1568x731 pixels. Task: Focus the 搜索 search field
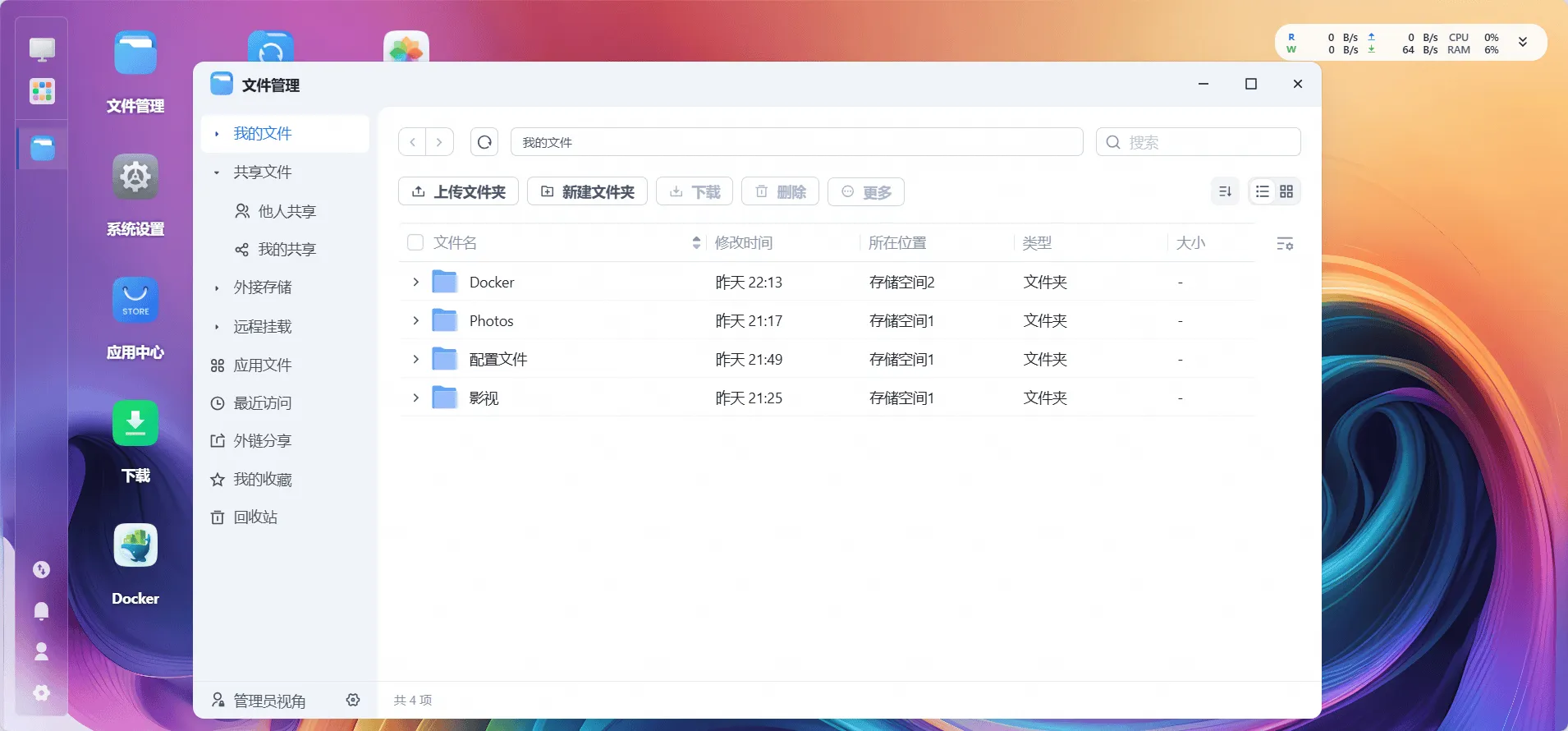point(1198,142)
